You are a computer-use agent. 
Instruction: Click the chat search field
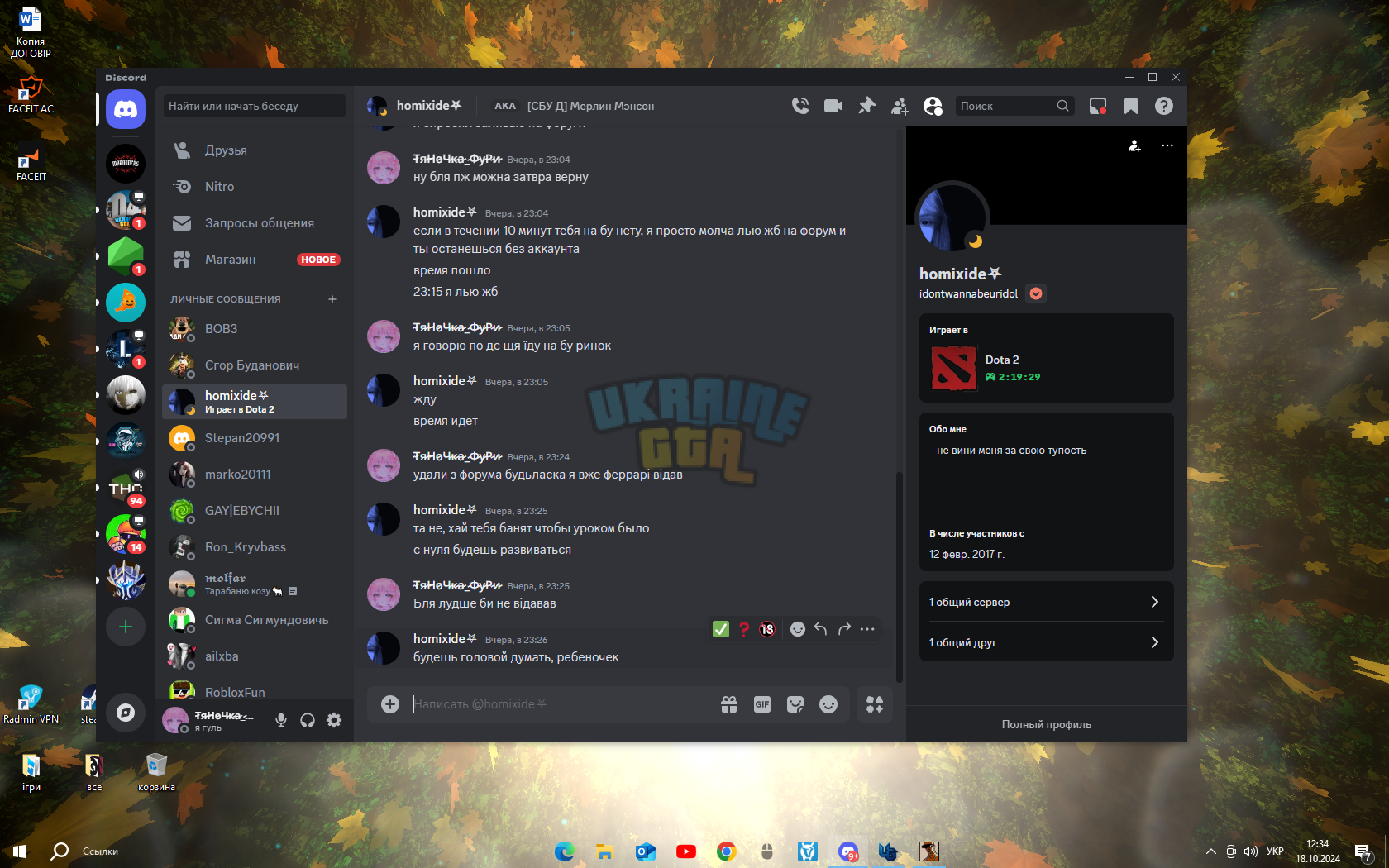(1014, 106)
